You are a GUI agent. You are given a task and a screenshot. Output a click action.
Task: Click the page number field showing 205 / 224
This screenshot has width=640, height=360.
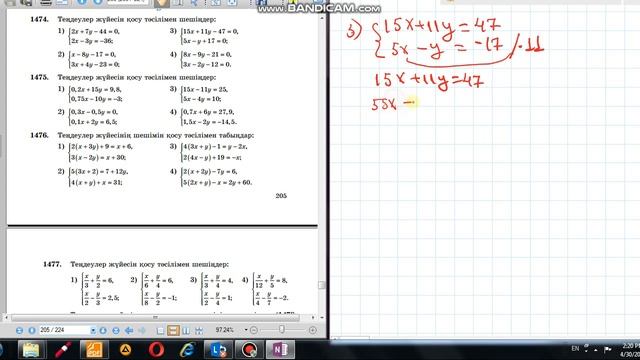coord(65,330)
